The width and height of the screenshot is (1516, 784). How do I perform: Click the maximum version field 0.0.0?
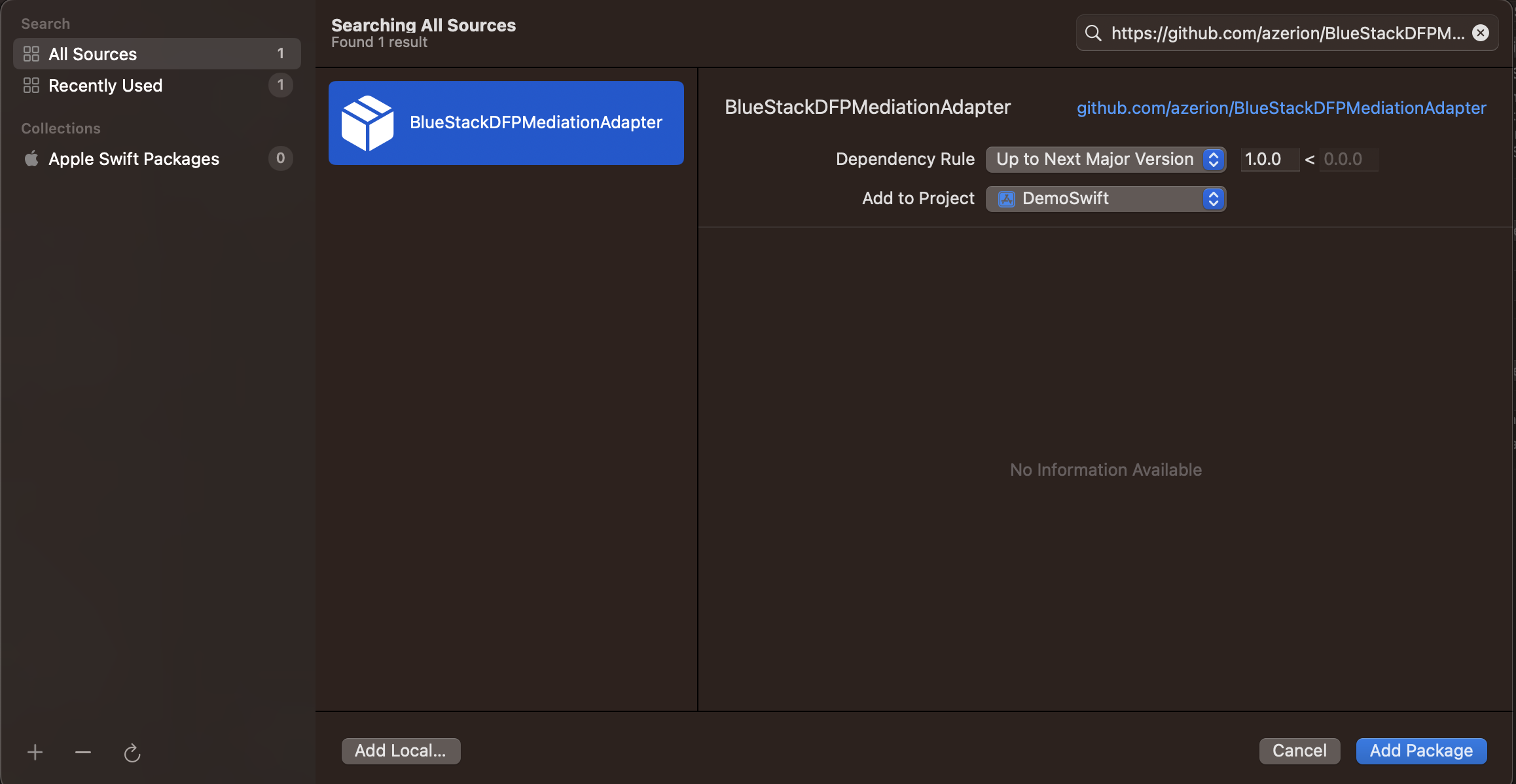click(1348, 159)
